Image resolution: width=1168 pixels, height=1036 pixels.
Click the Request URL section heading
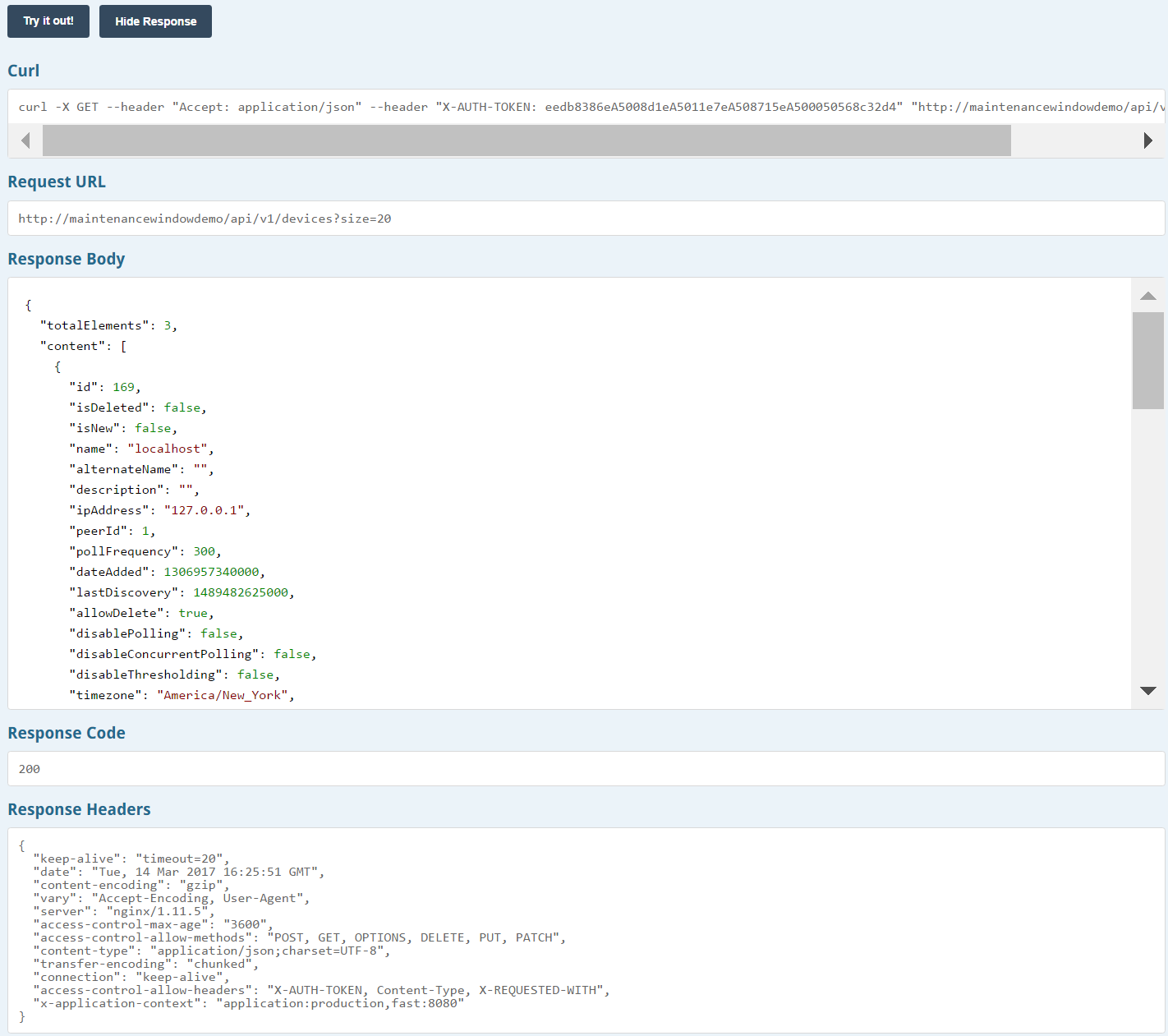57,182
